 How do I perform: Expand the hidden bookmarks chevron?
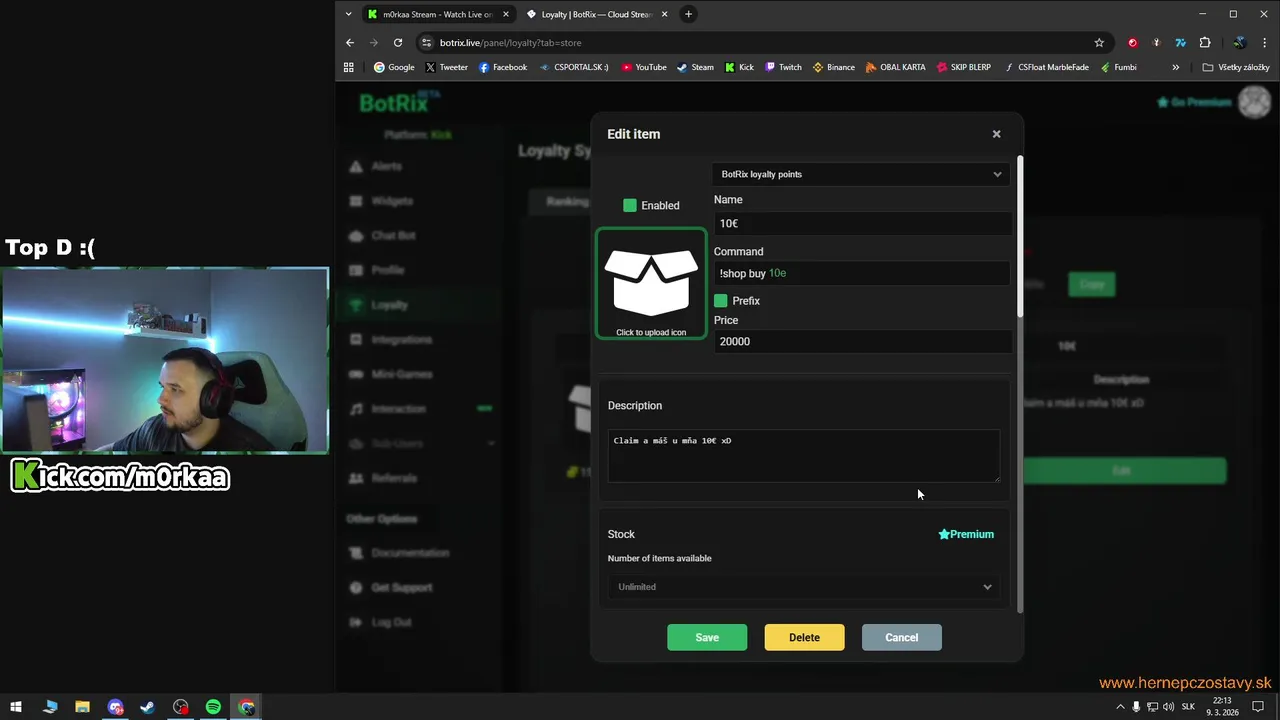coord(1175,68)
